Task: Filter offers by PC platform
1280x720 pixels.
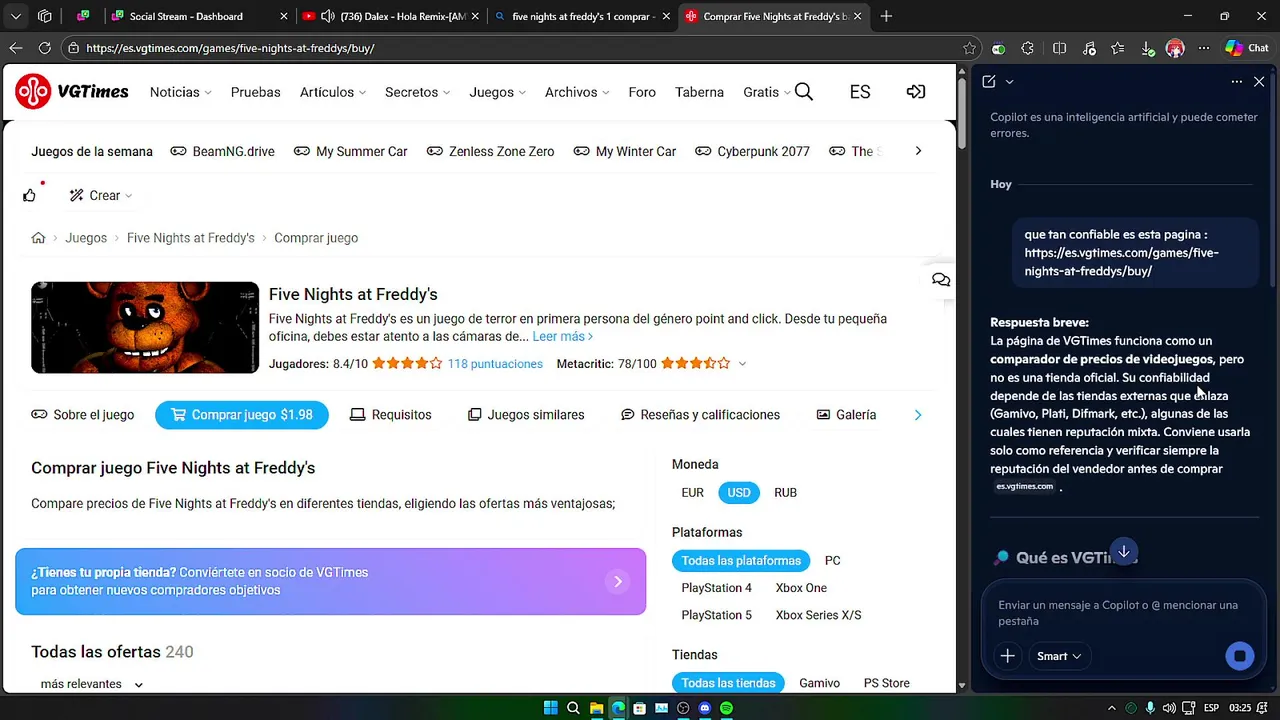Action: (x=832, y=560)
